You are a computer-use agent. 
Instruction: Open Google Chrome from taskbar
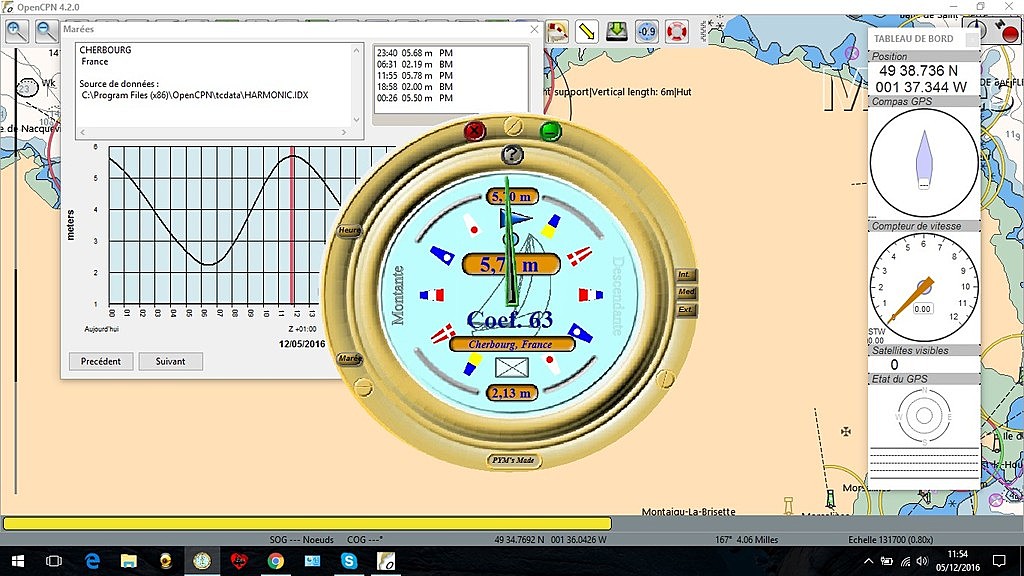276,561
